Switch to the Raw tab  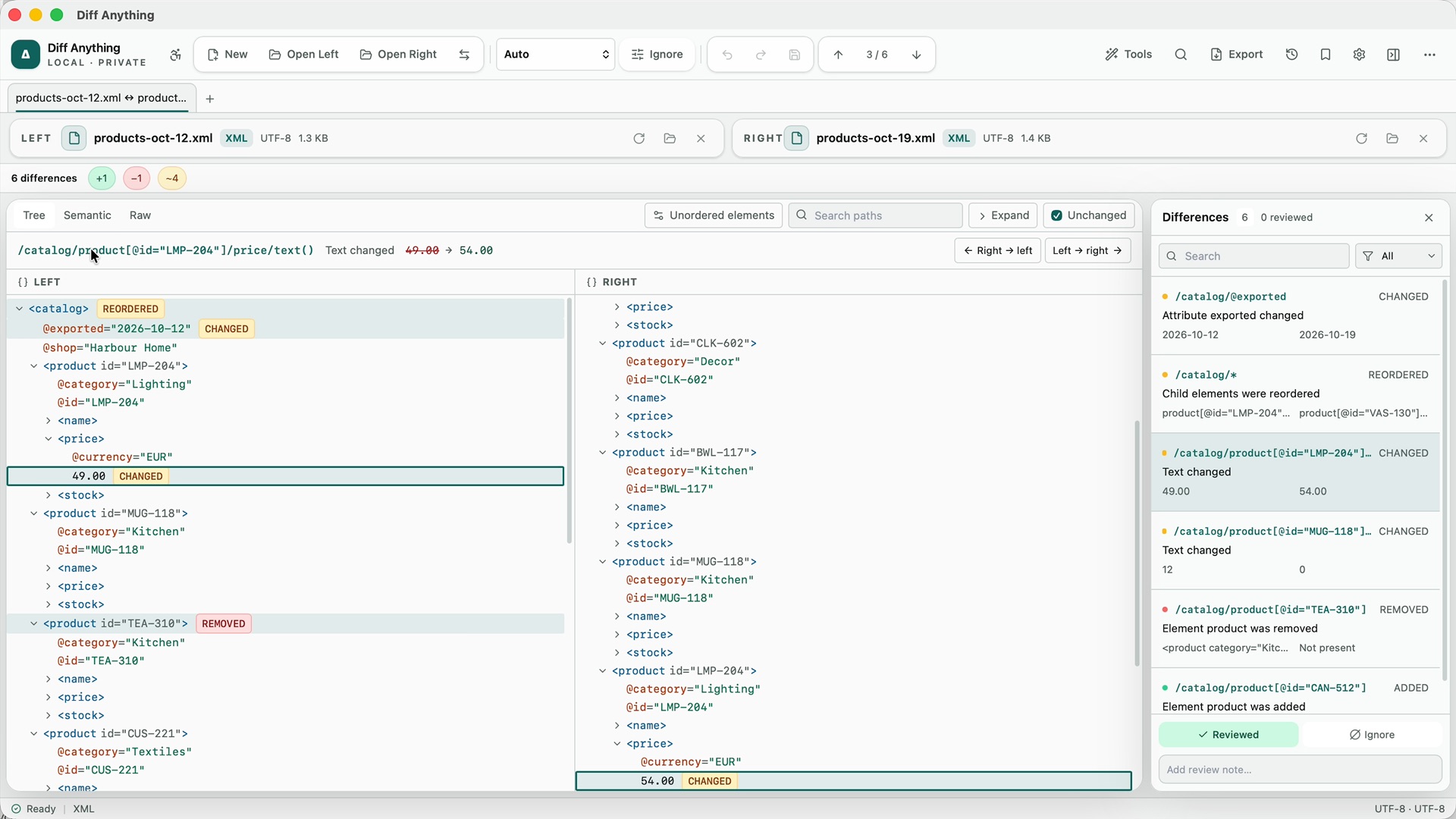(x=140, y=215)
